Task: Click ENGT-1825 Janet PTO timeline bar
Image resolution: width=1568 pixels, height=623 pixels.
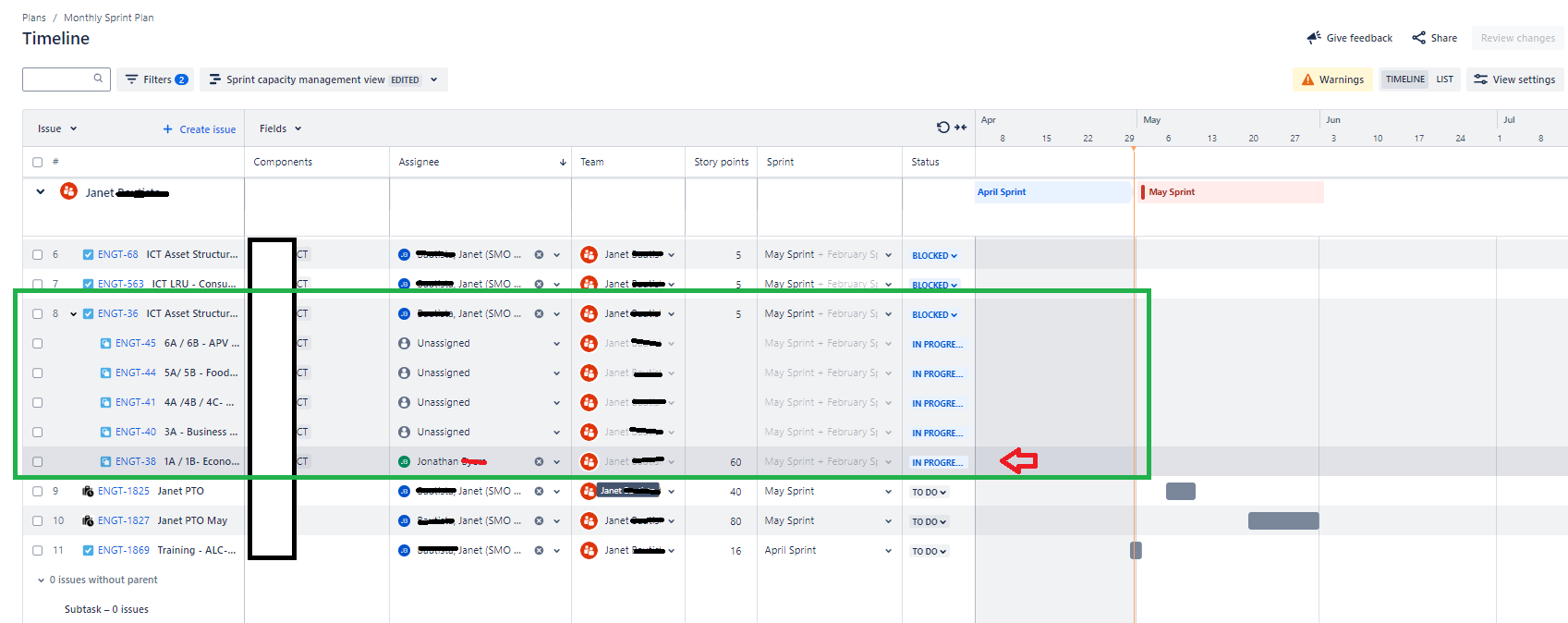Action: tap(1181, 491)
